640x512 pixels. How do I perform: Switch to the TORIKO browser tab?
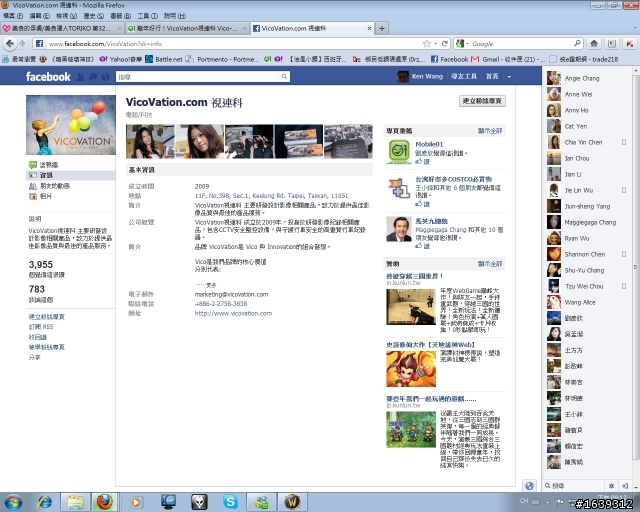pos(62,28)
